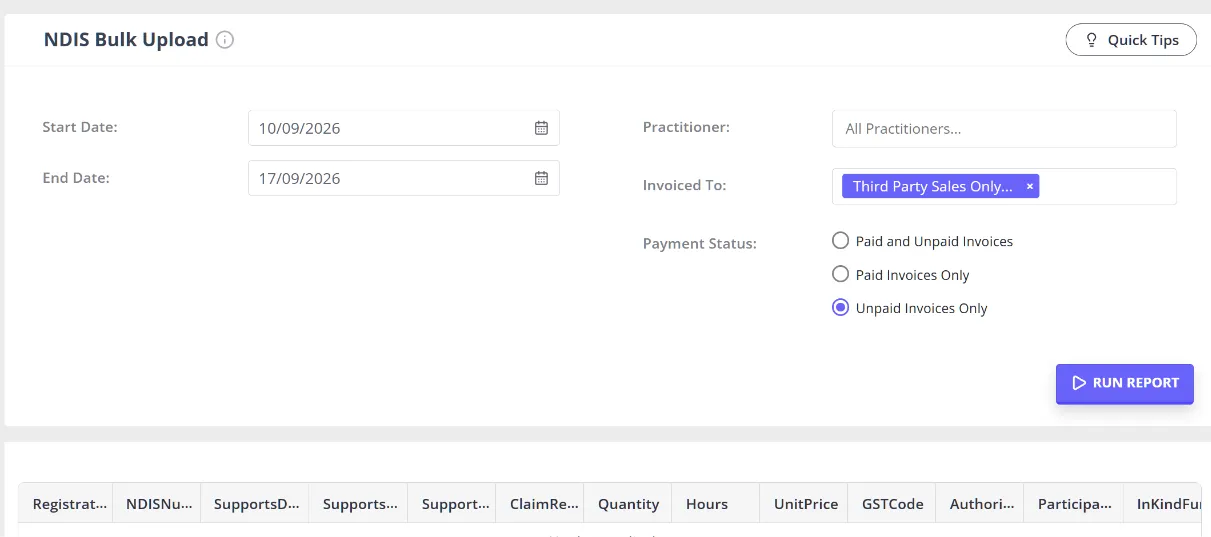The image size is (1211, 537).
Task: Open the All Practitioners dropdown
Action: (1004, 129)
